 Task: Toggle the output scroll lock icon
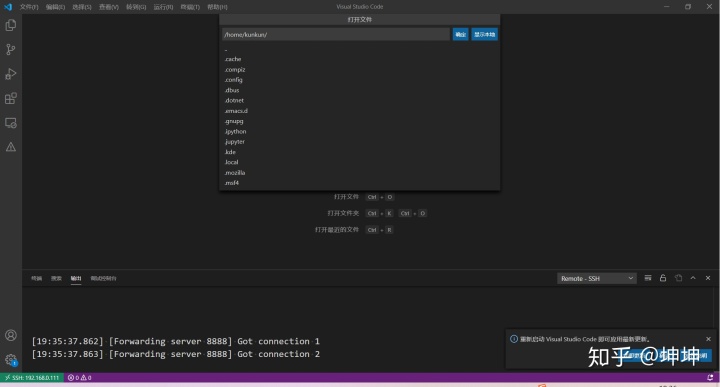coord(663,278)
